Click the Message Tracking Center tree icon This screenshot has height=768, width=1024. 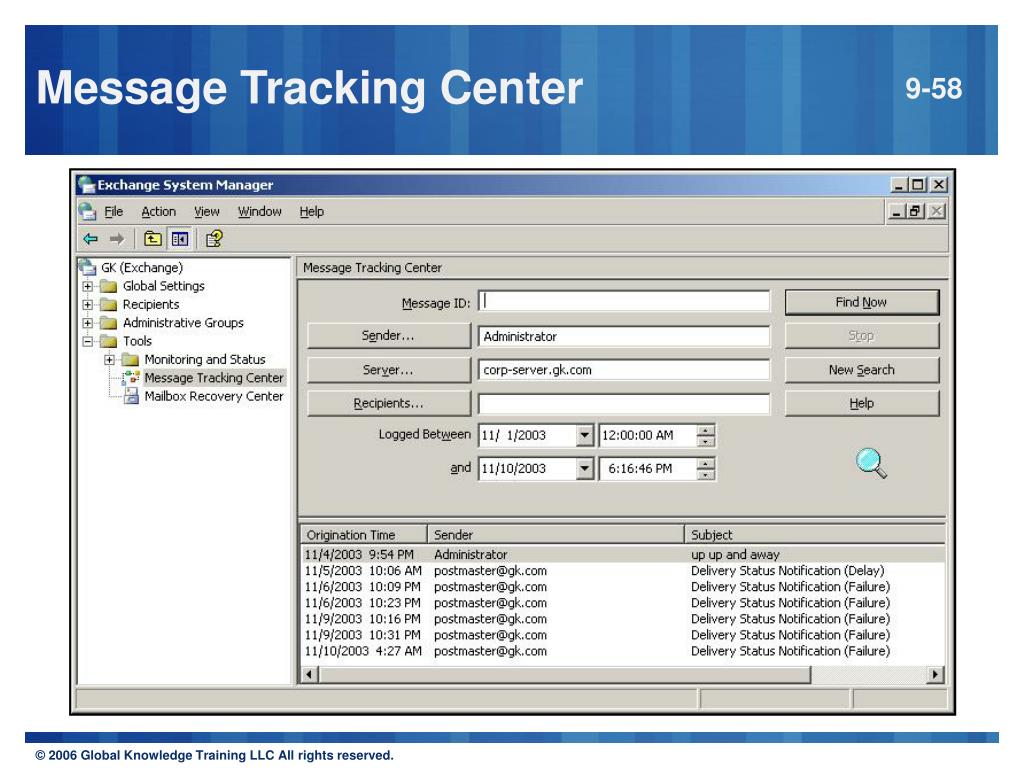(x=131, y=377)
